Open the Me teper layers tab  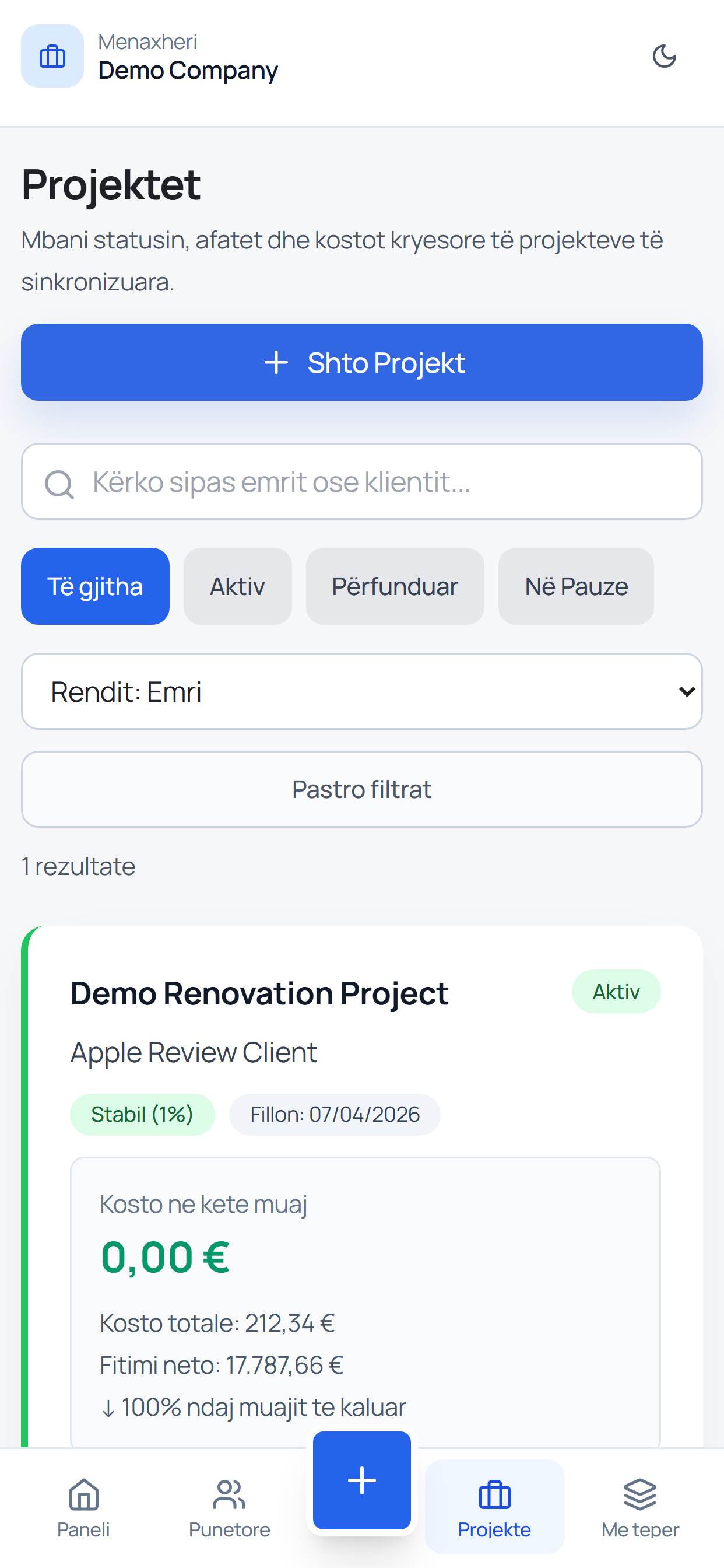coord(640,1507)
